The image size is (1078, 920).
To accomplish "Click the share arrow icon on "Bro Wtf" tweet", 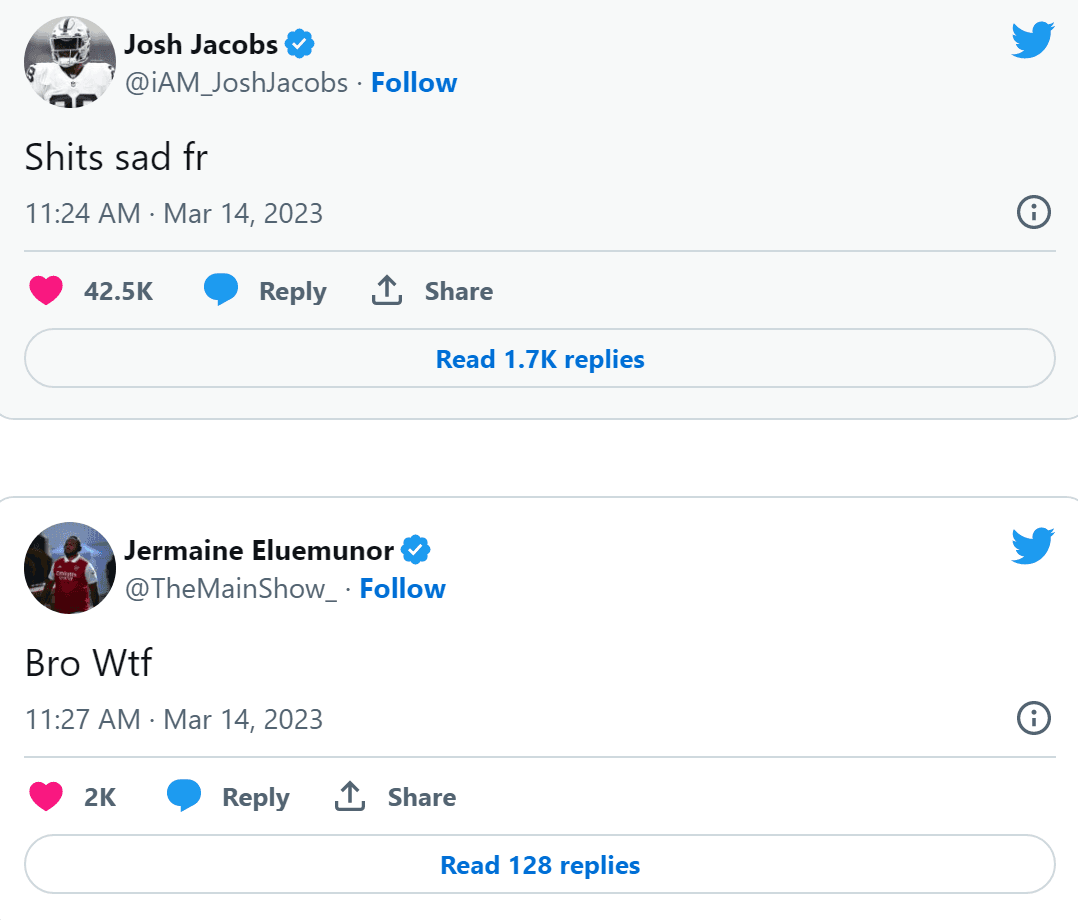I will point(349,797).
